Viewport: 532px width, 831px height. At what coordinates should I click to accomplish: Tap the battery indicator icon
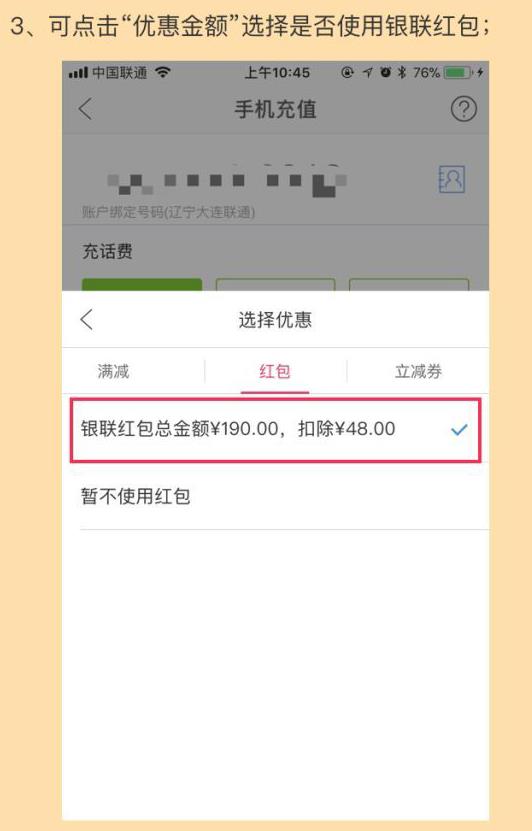pos(458,73)
